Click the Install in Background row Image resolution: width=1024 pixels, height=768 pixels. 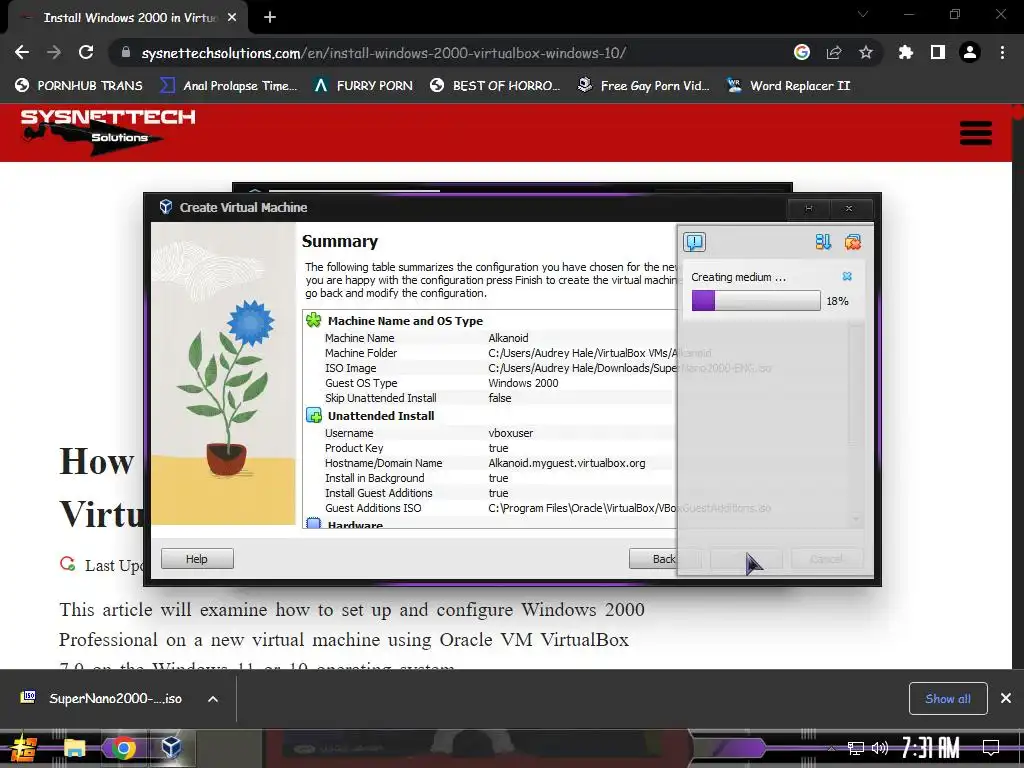pyautogui.click(x=490, y=478)
